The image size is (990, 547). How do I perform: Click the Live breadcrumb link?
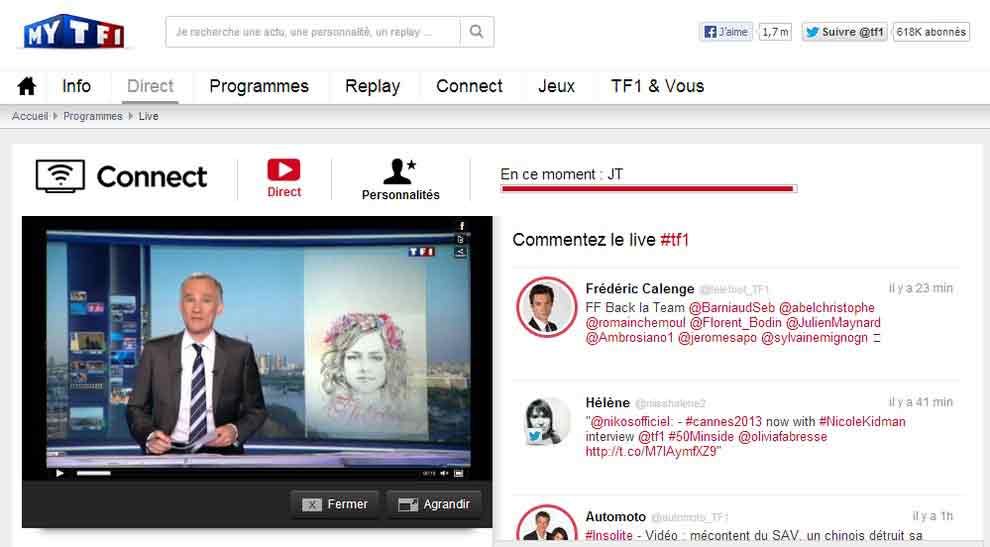(x=148, y=116)
